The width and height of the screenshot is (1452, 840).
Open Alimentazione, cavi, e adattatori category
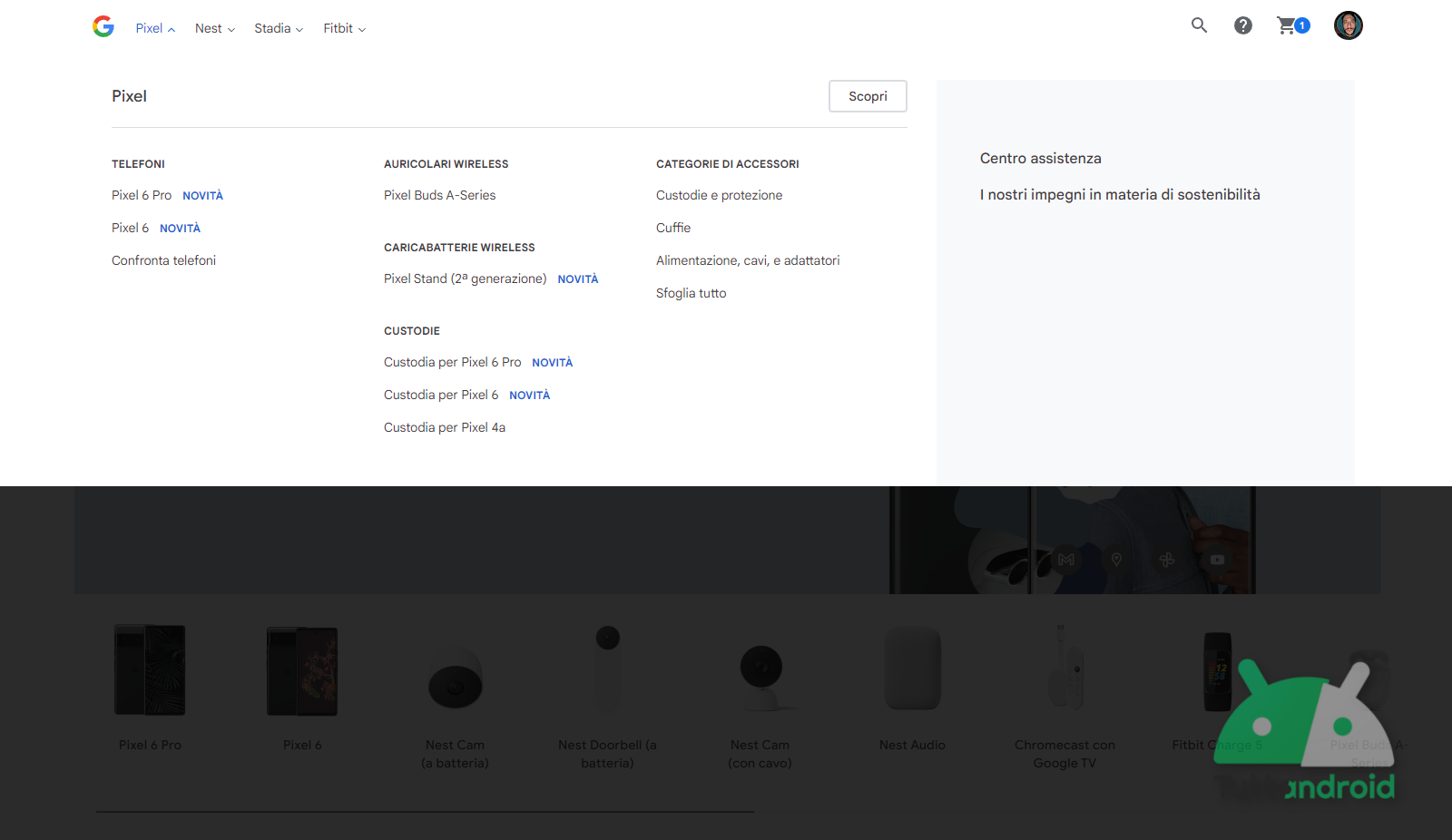pos(748,260)
